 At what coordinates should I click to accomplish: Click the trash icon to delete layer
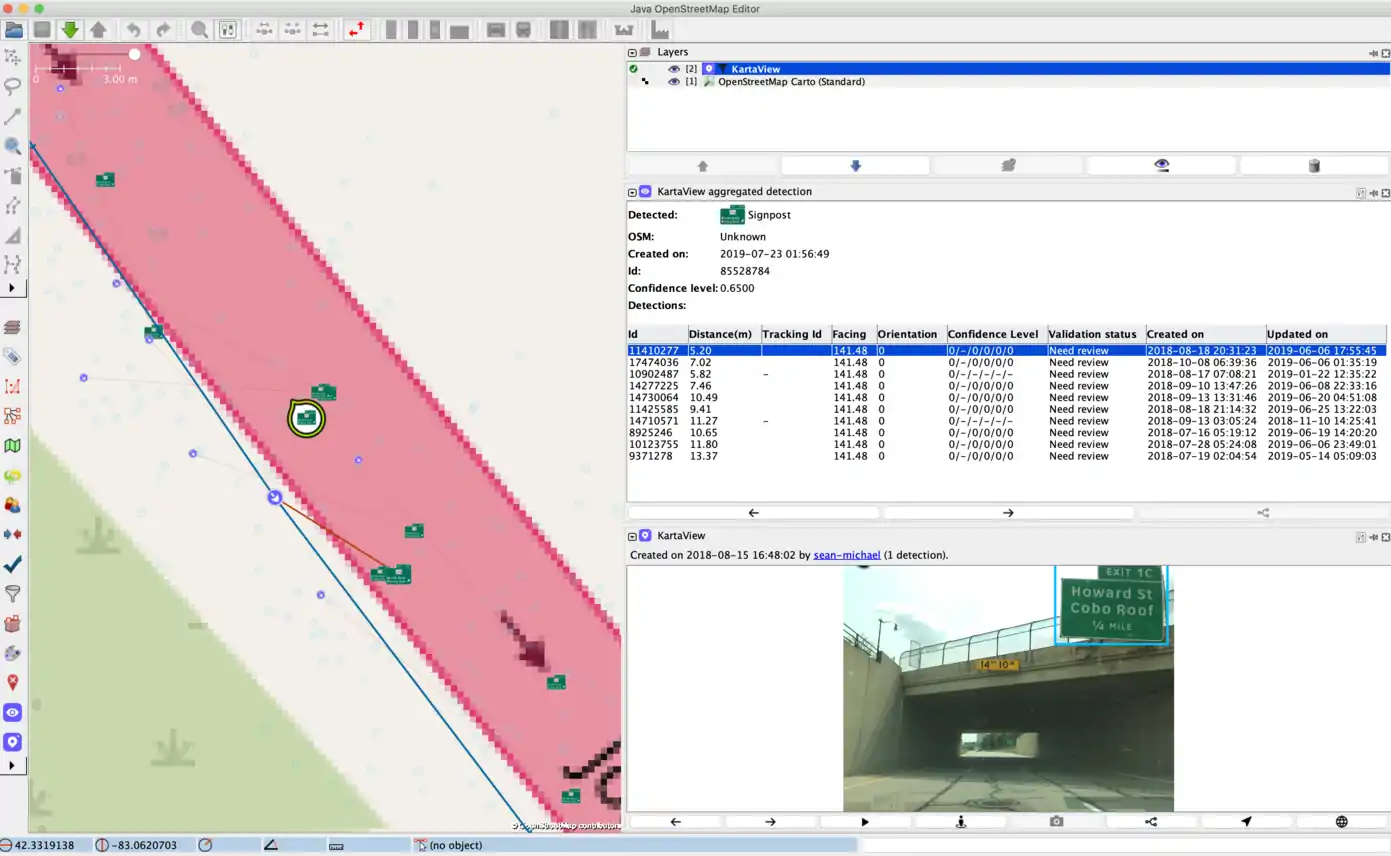(1314, 166)
